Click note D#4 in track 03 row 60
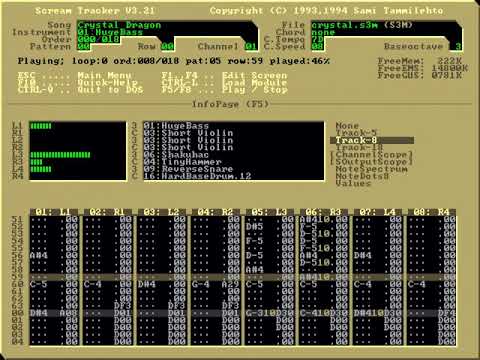Image resolution: width=480 pixels, height=360 pixels. [147, 284]
